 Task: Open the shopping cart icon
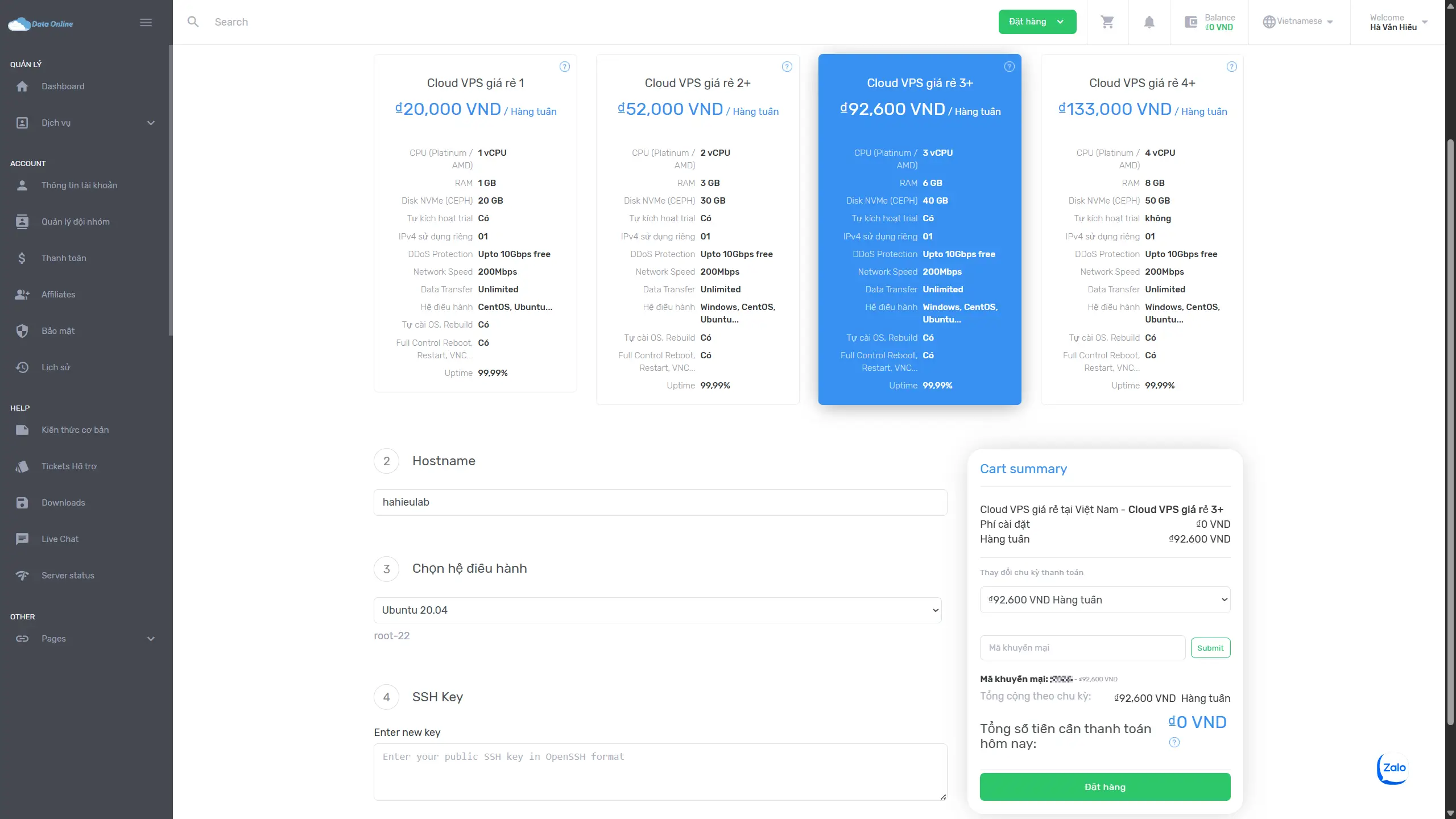point(1107,22)
